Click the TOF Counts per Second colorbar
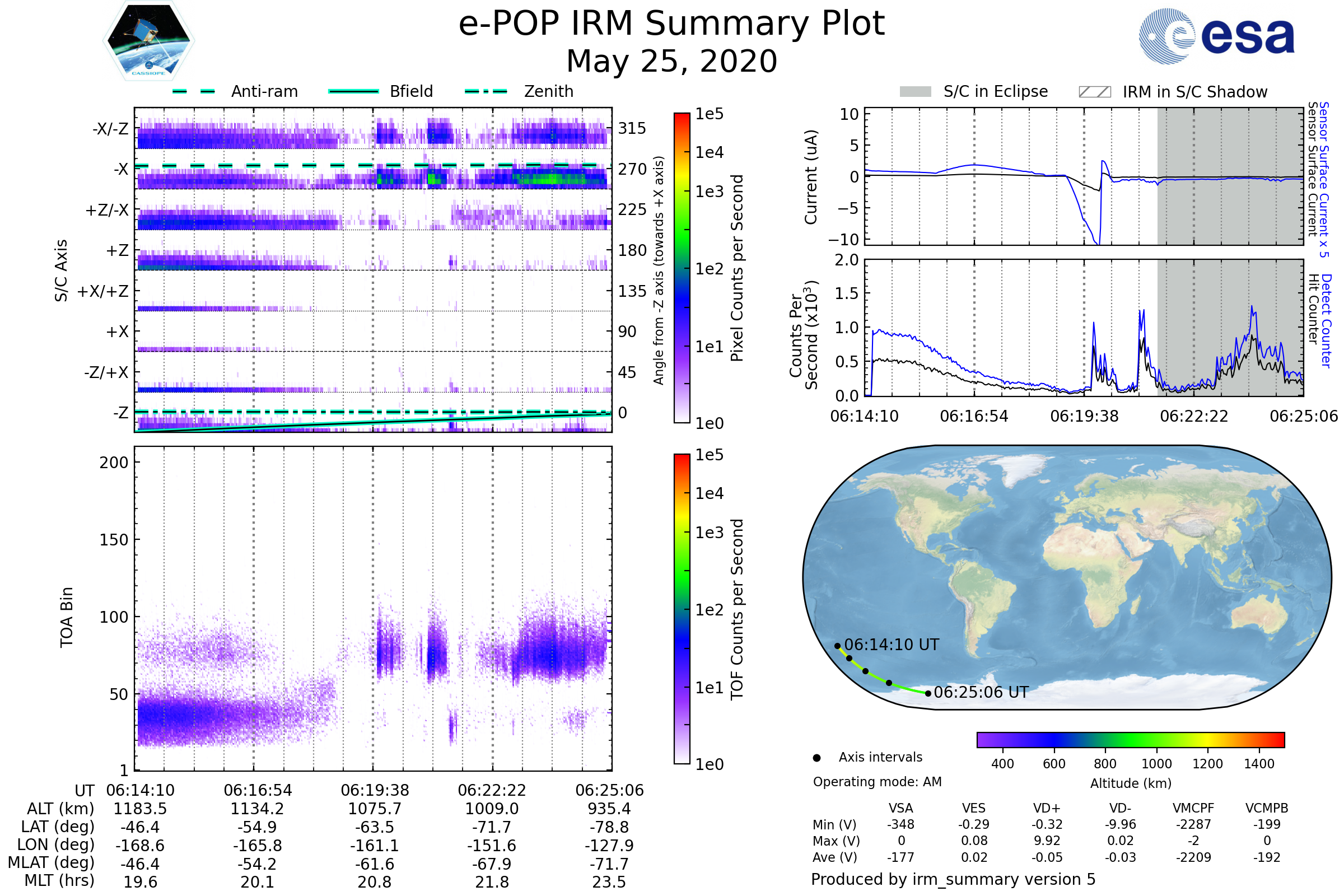This screenshot has height=896, width=1344. (682, 609)
